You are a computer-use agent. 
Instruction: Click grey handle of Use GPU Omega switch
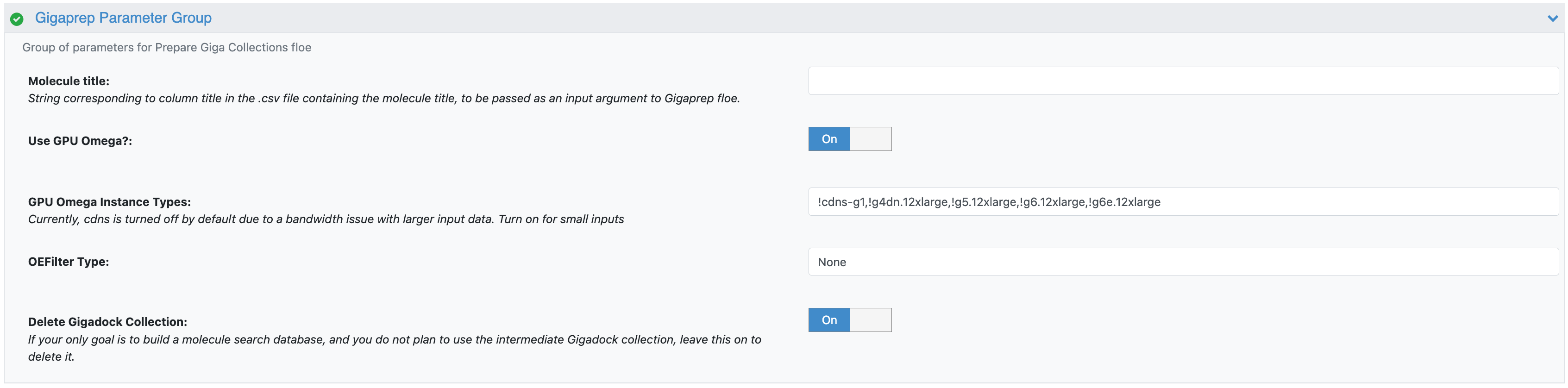[x=870, y=139]
